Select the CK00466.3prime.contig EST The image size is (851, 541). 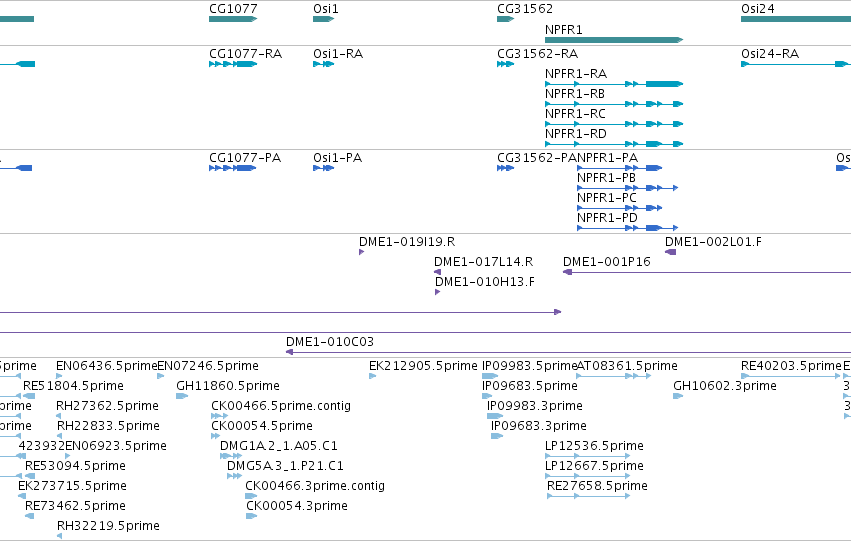[251, 497]
